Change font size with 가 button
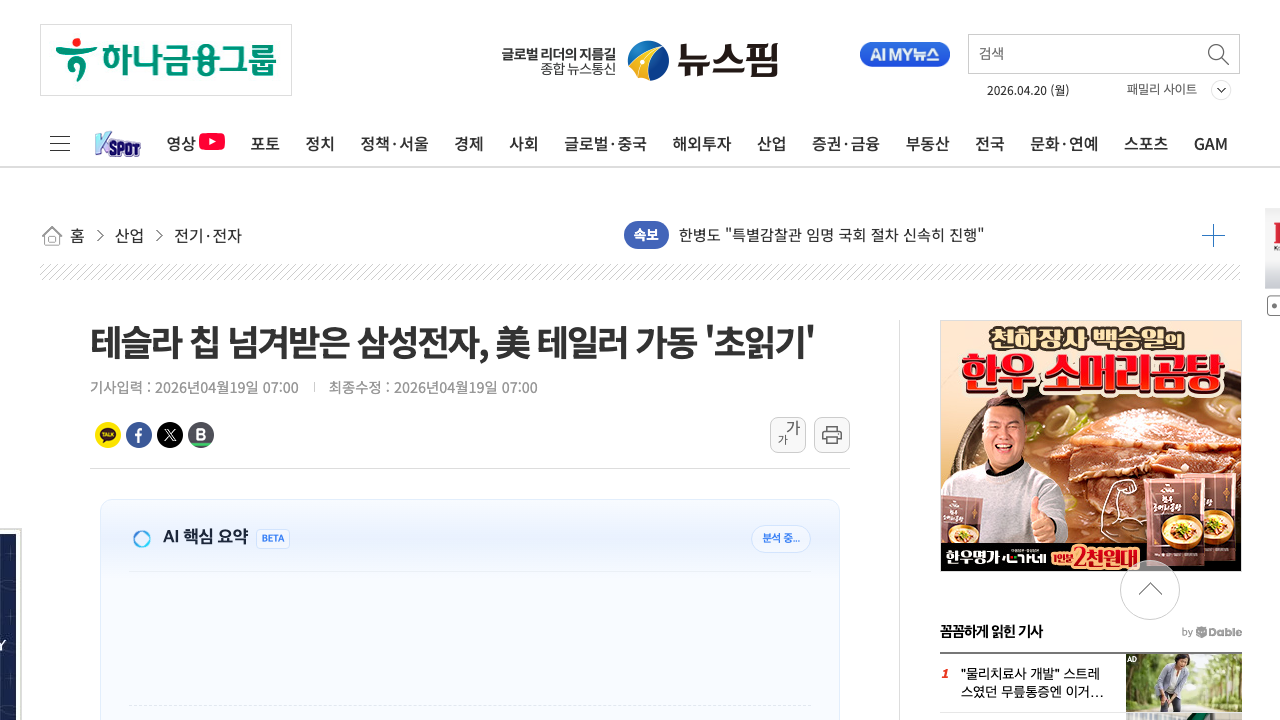1280x720 pixels. coord(788,435)
